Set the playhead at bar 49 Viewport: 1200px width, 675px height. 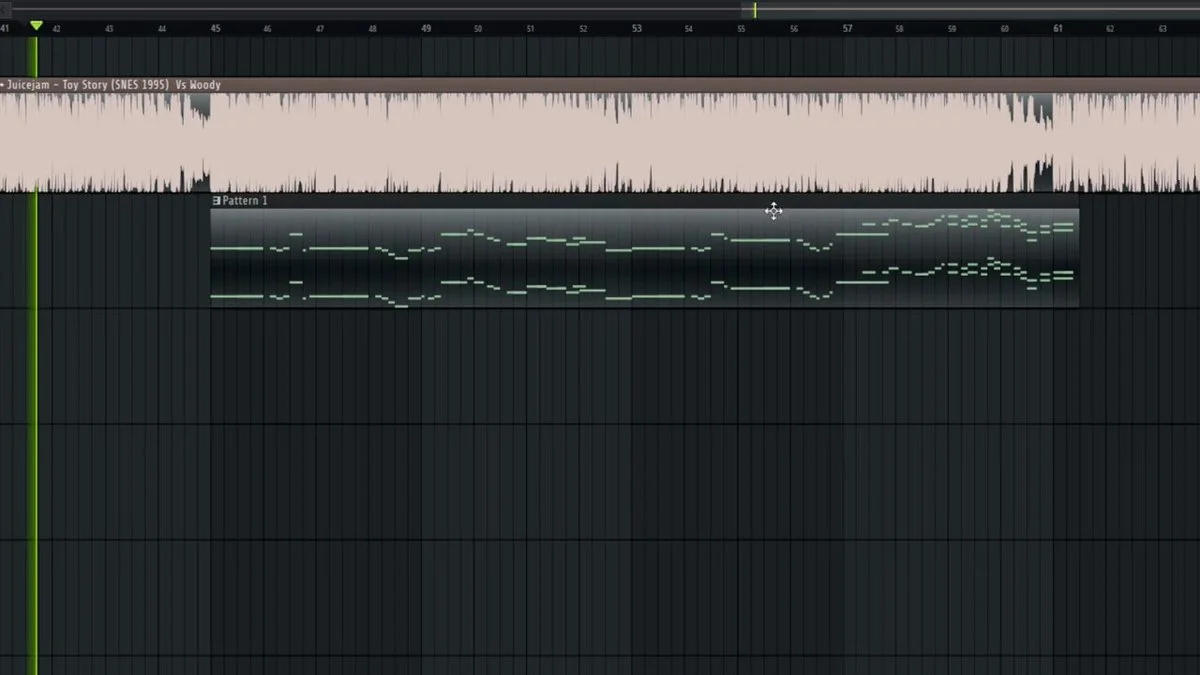point(426,29)
